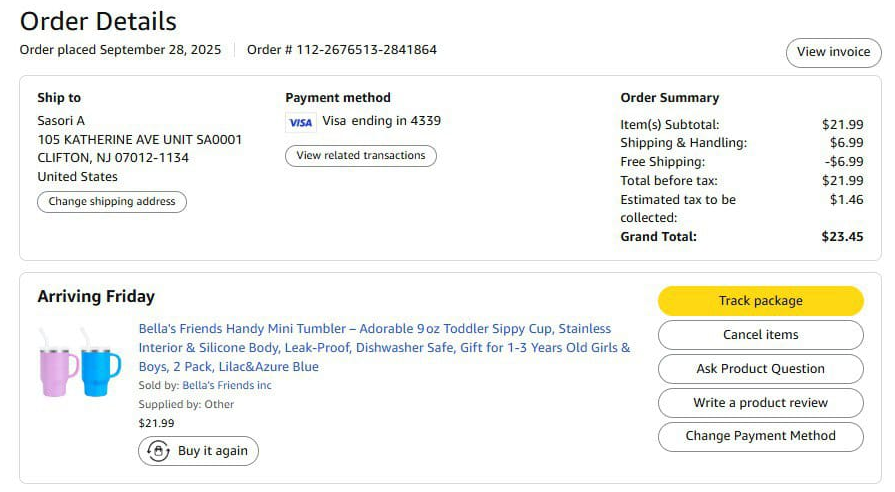This screenshot has height=492, width=895.
Task: Click the Buy it again button label
Action: click(x=213, y=451)
